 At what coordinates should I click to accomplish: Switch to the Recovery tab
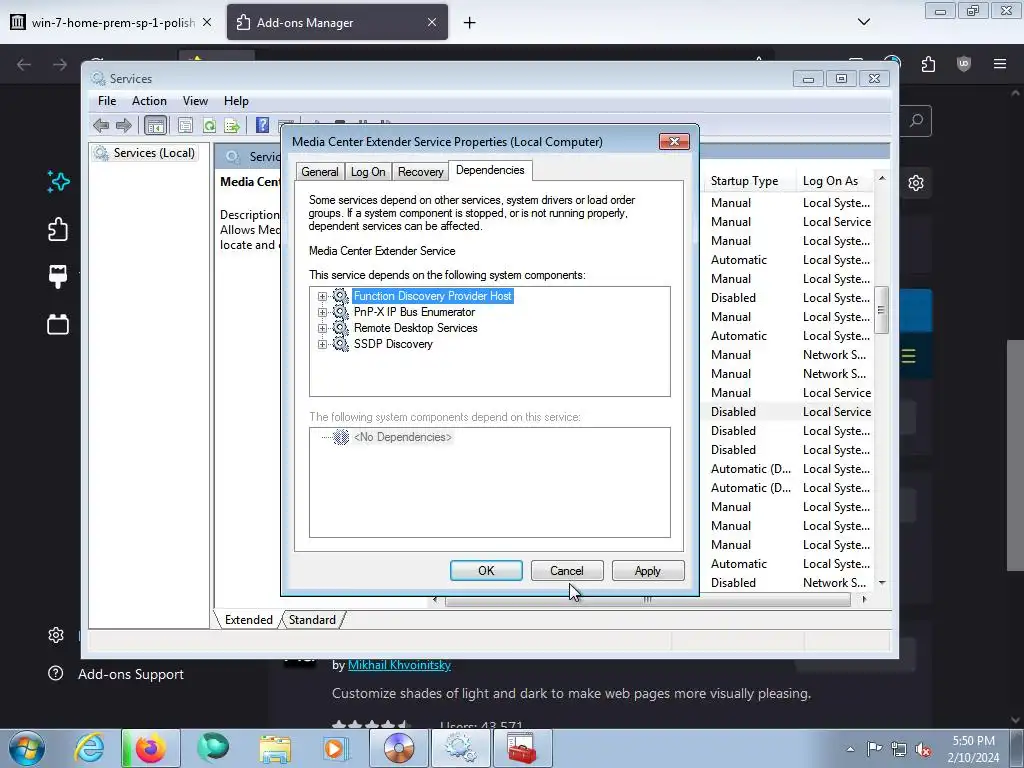coord(421,172)
